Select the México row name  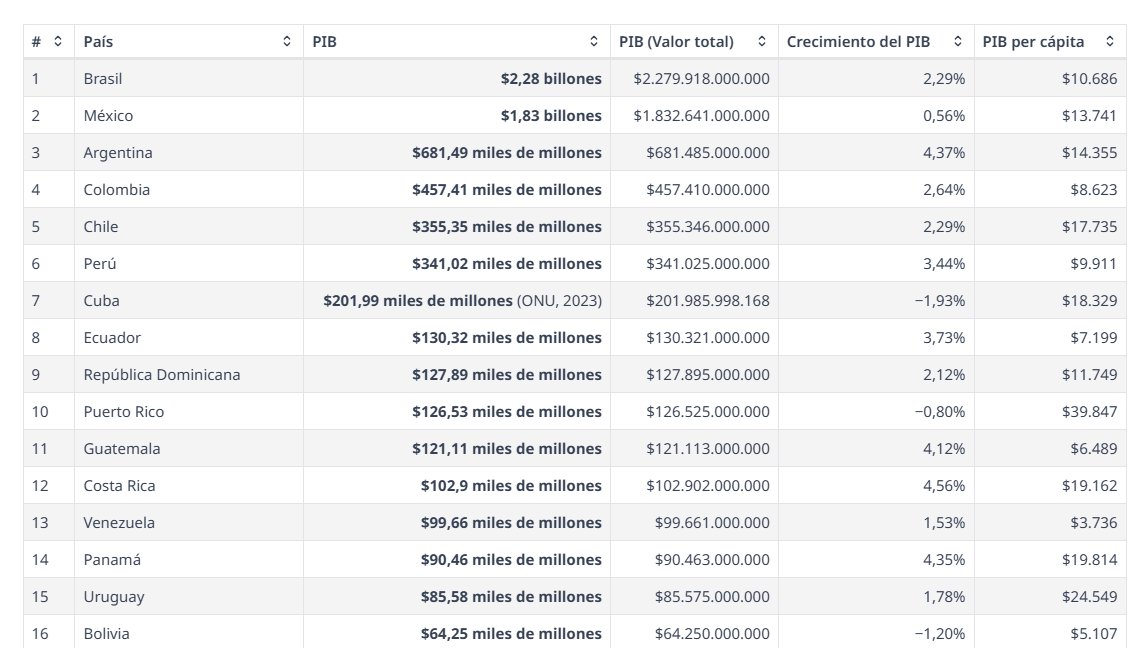pos(108,115)
